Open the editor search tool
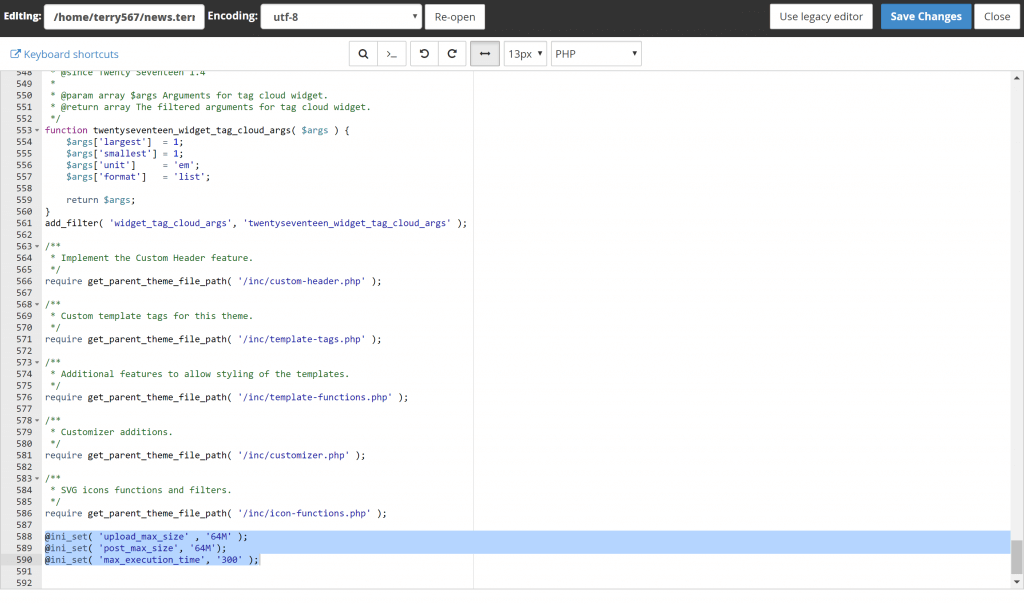This screenshot has height=604, width=1024. 363,54
